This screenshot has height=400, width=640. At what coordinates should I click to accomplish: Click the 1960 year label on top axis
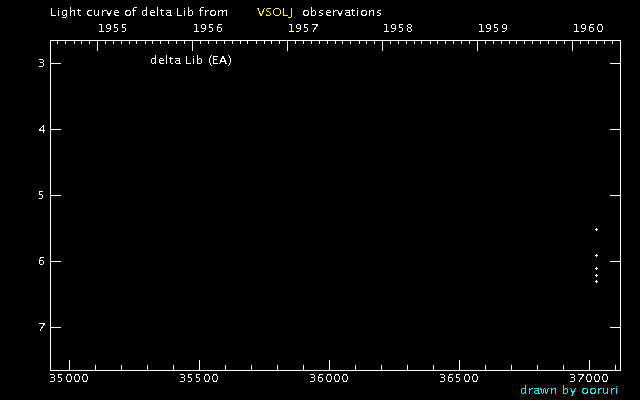tap(589, 28)
